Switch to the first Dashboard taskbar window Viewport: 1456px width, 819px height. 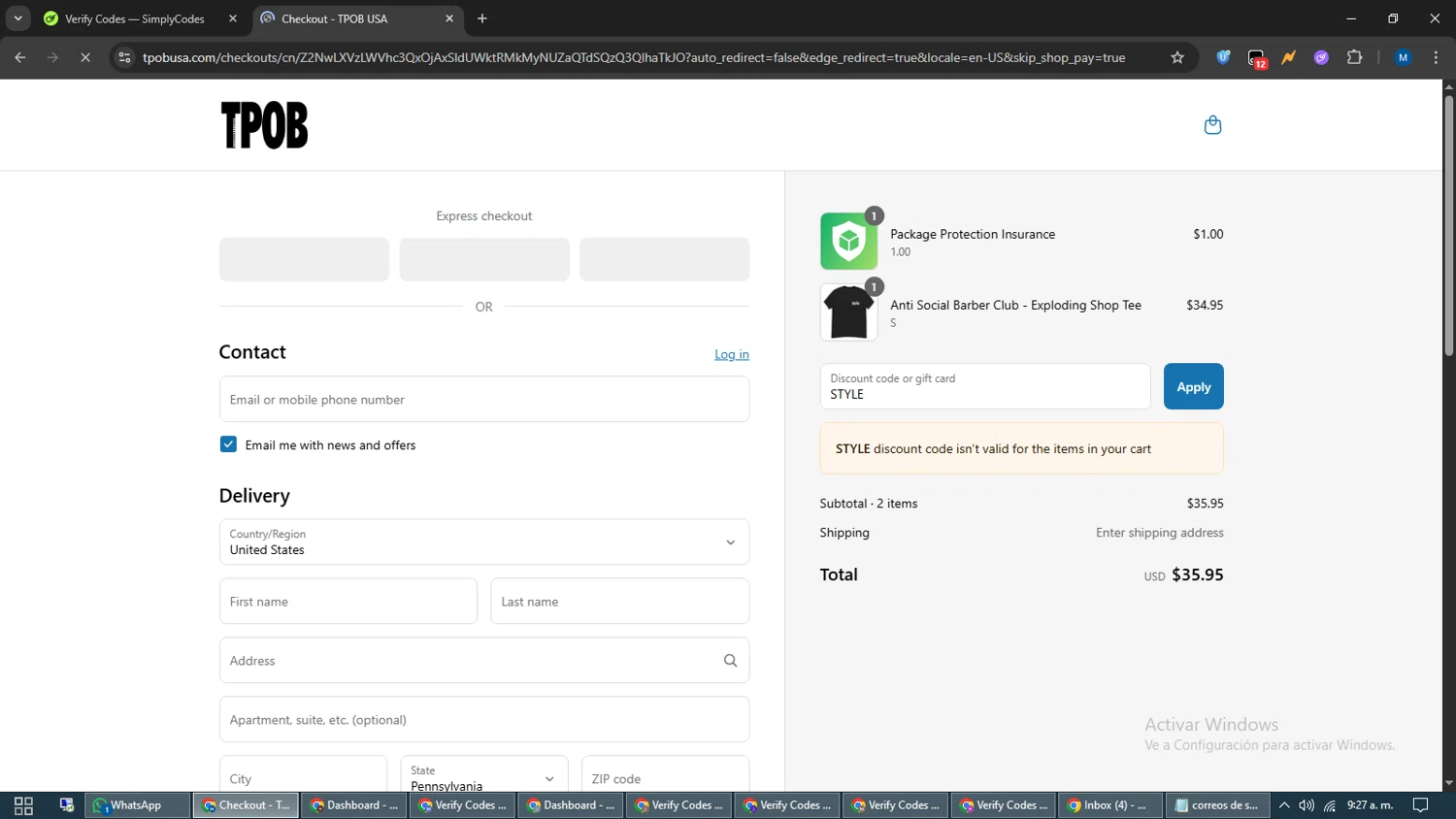point(352,805)
